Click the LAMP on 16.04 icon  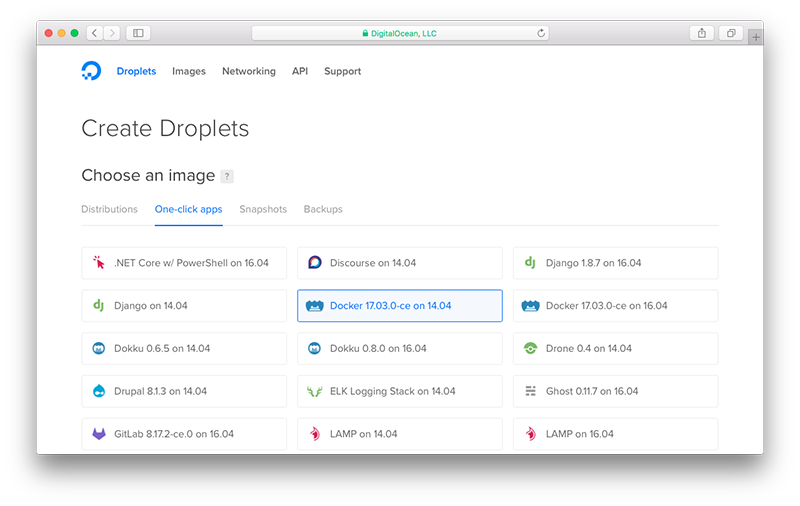tap(531, 434)
